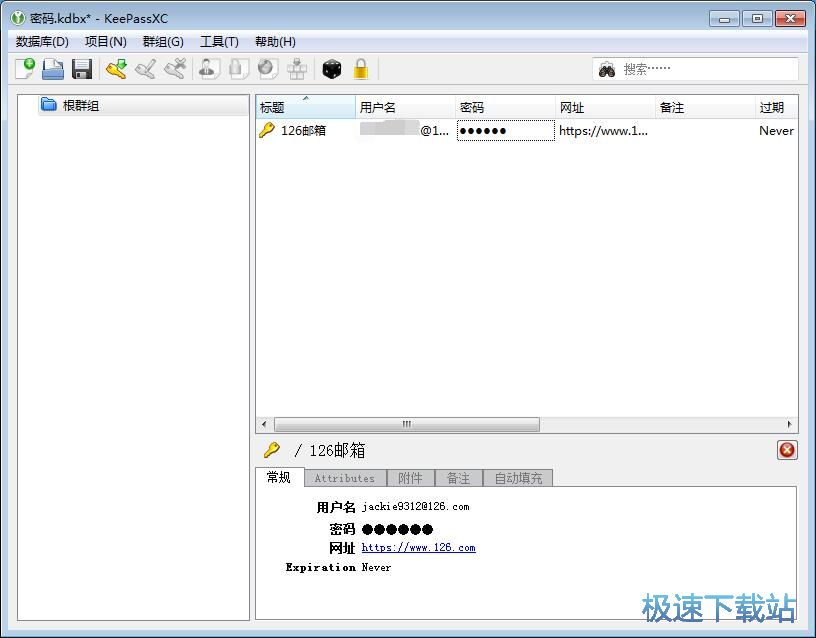The height and width of the screenshot is (638, 816).
Task: Click Expiration Never value in preview
Action: pyautogui.click(x=376, y=567)
